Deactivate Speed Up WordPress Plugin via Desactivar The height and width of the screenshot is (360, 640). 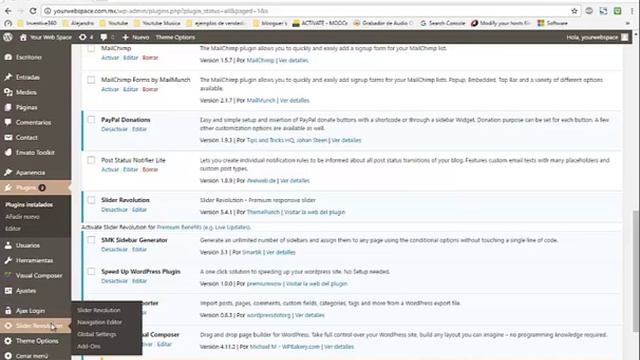coord(114,281)
